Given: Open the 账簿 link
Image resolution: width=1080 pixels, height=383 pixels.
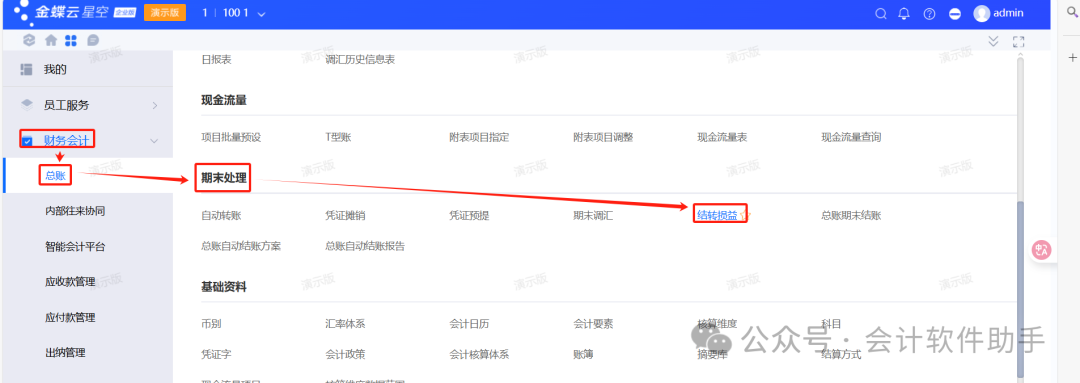Looking at the screenshot, I should click(583, 355).
